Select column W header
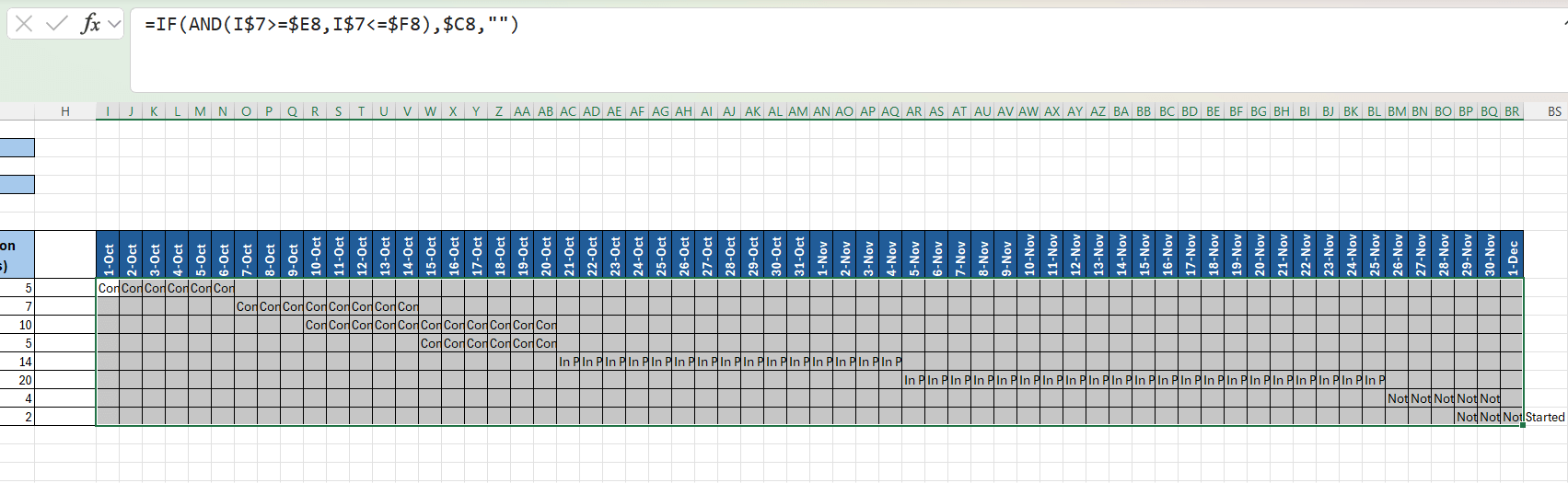The width and height of the screenshot is (1568, 483). coord(430,111)
